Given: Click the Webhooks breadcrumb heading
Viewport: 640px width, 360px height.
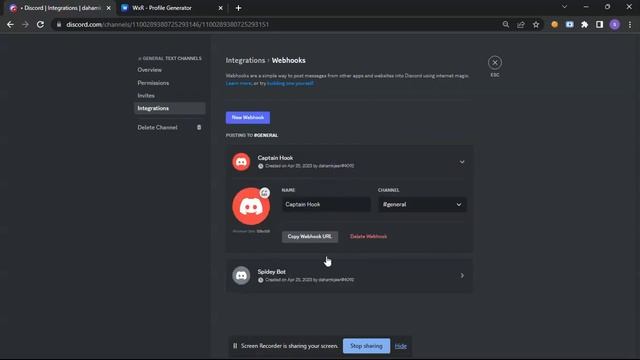Looking at the screenshot, I should click(x=289, y=60).
